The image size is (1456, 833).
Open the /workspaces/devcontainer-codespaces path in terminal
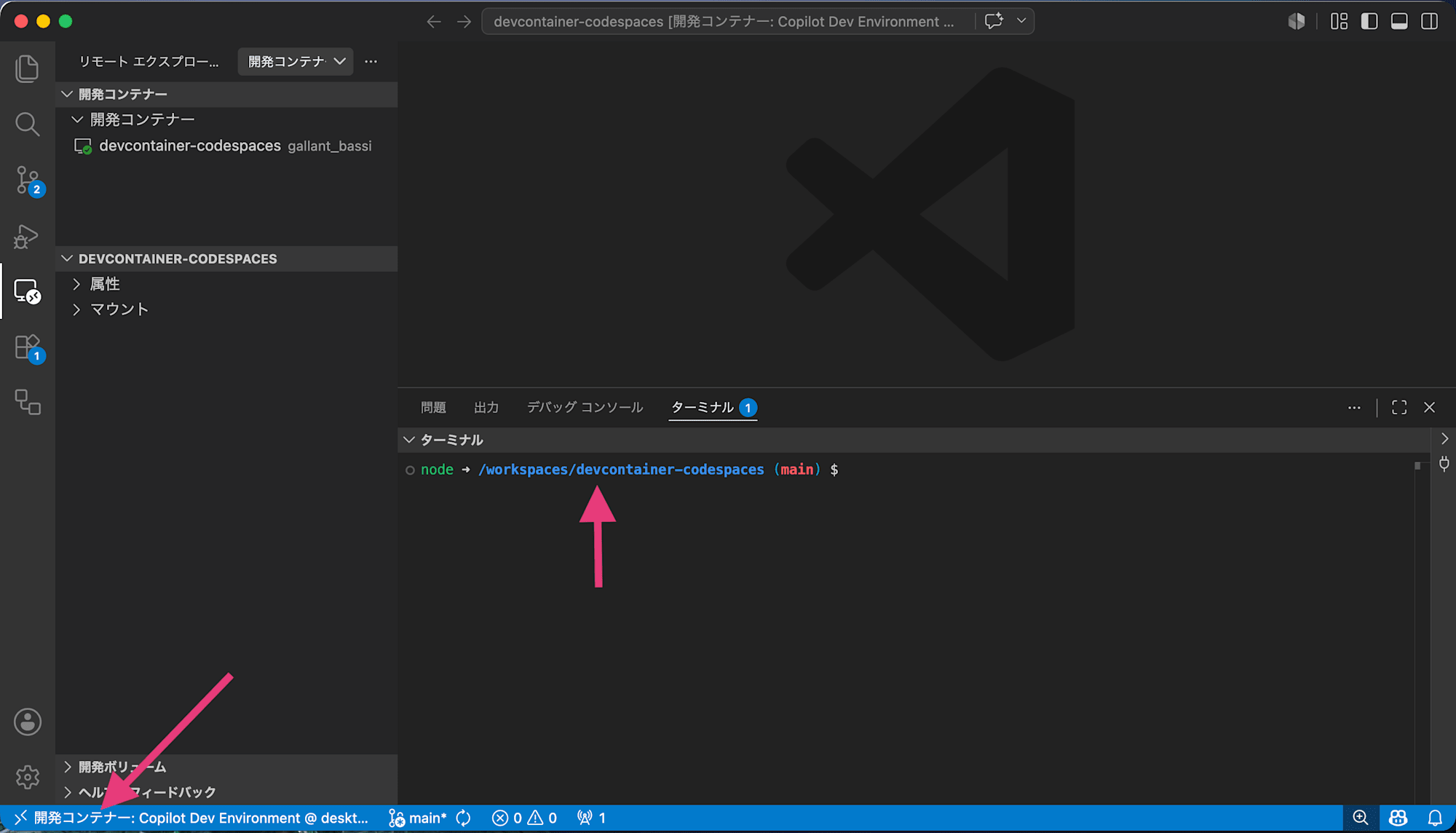pos(621,470)
